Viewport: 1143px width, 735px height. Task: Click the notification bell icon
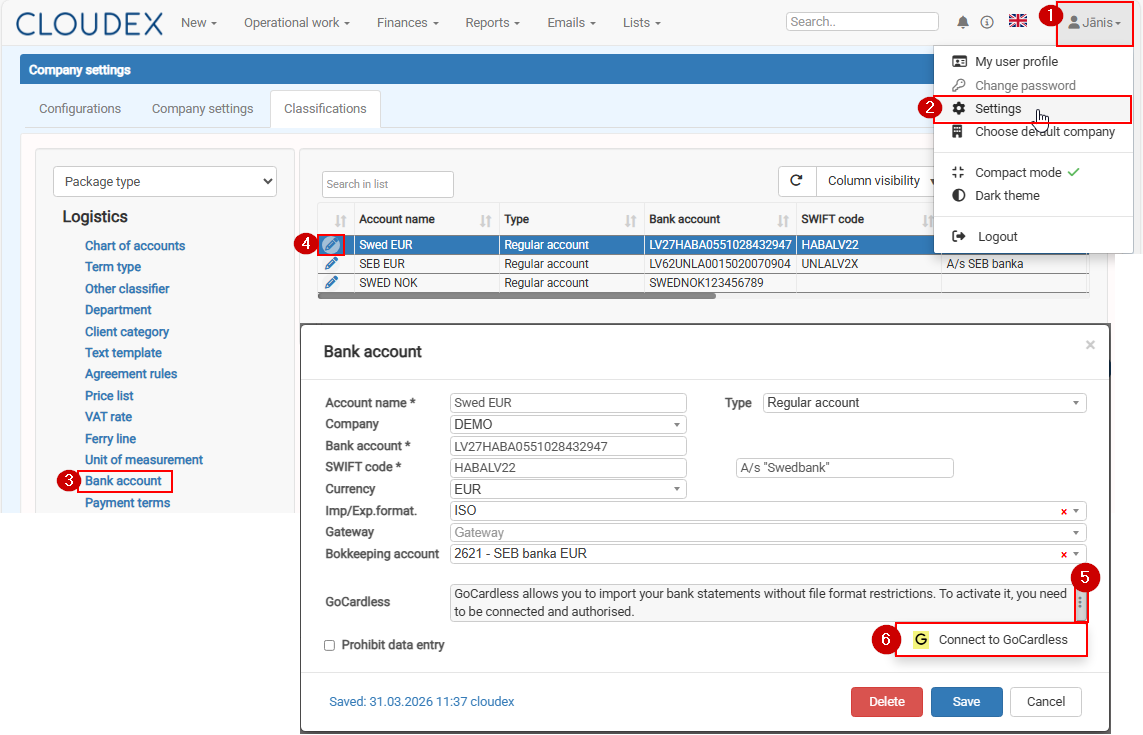click(963, 22)
